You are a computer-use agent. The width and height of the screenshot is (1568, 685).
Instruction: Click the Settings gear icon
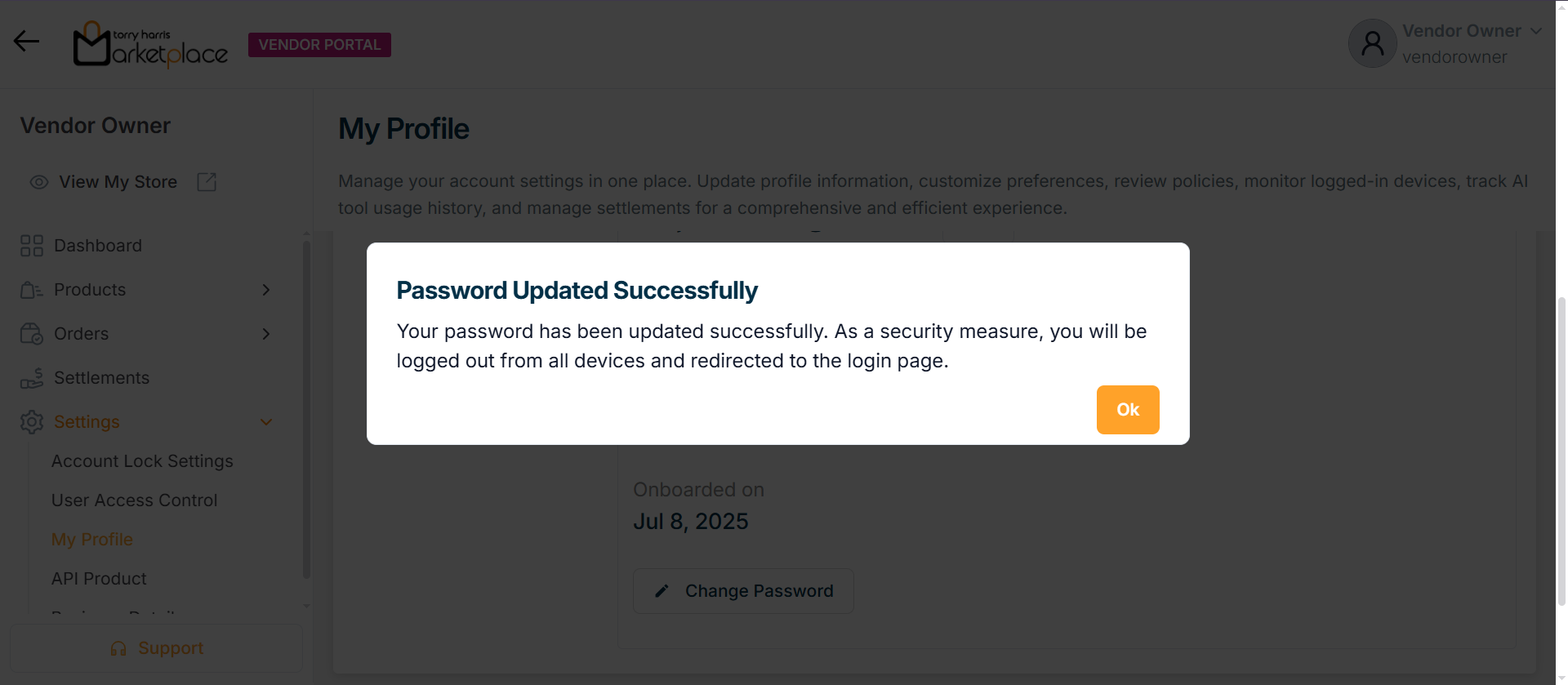tap(32, 422)
